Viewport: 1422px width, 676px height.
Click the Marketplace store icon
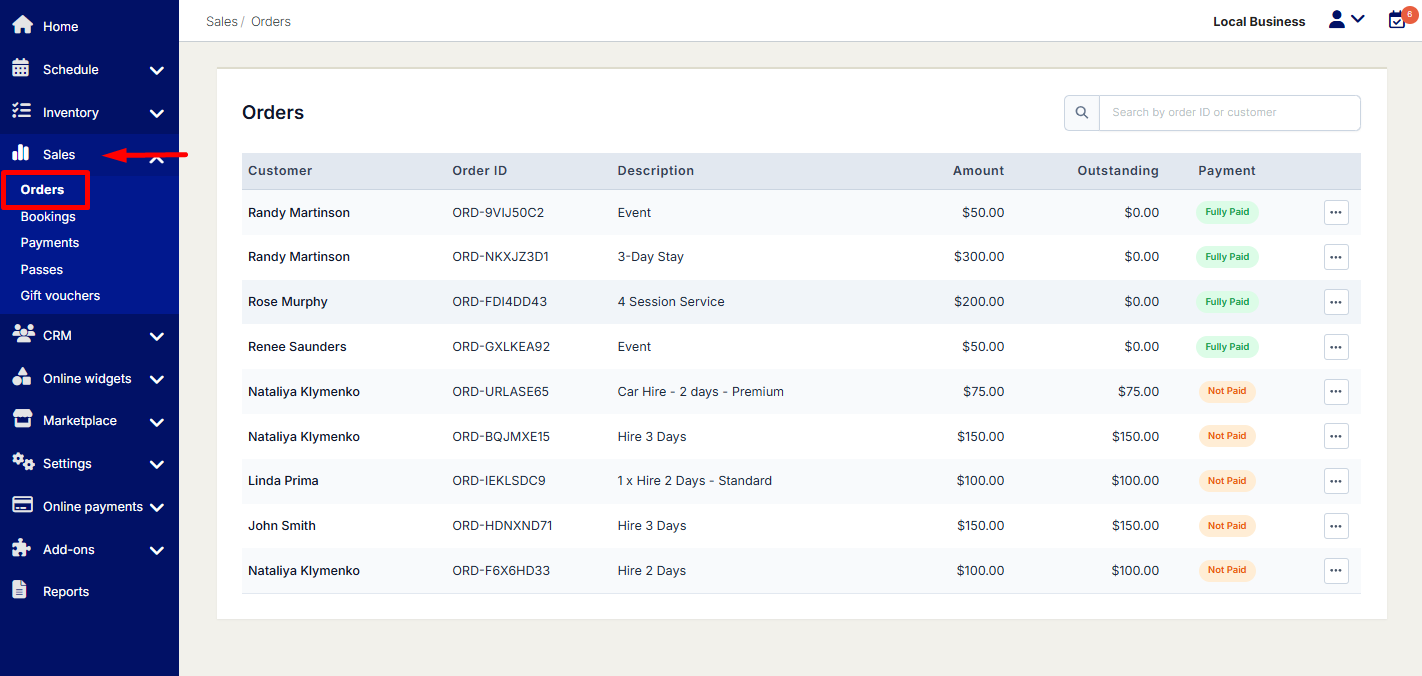pyautogui.click(x=22, y=420)
